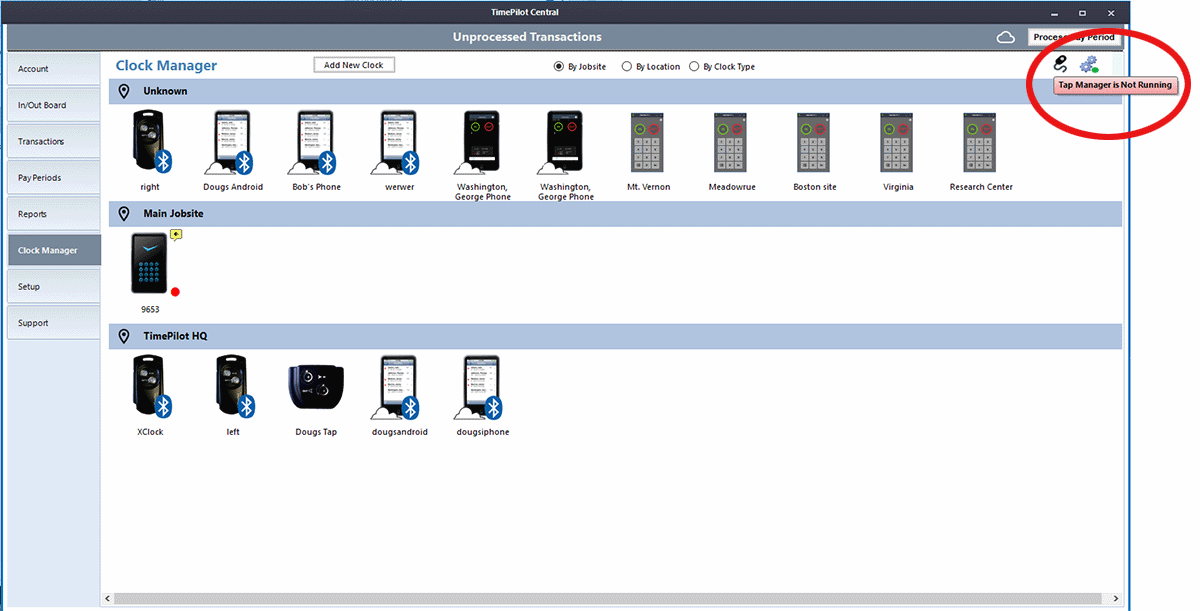Select the By Jobsite radio button

pos(559,66)
